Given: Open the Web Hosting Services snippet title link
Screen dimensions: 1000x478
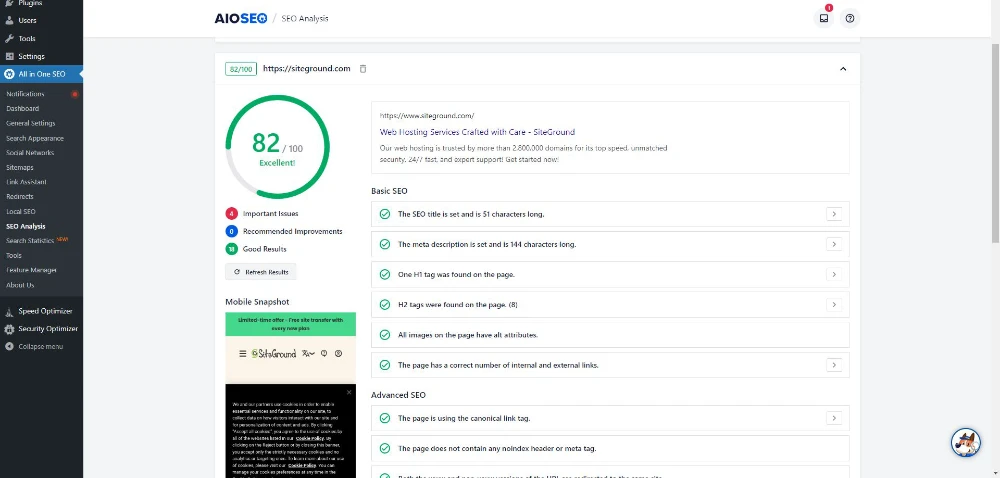Looking at the screenshot, I should 477,133.
